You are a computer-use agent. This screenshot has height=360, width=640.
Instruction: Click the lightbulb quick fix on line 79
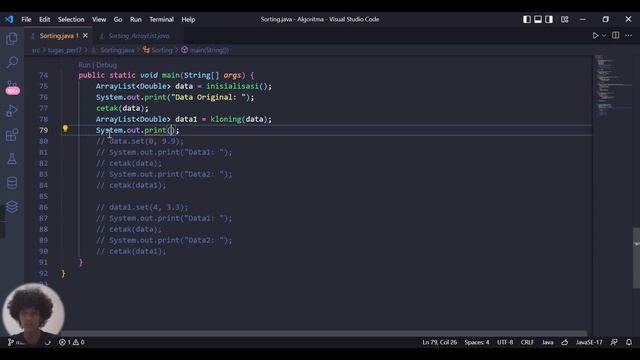tap(65, 129)
